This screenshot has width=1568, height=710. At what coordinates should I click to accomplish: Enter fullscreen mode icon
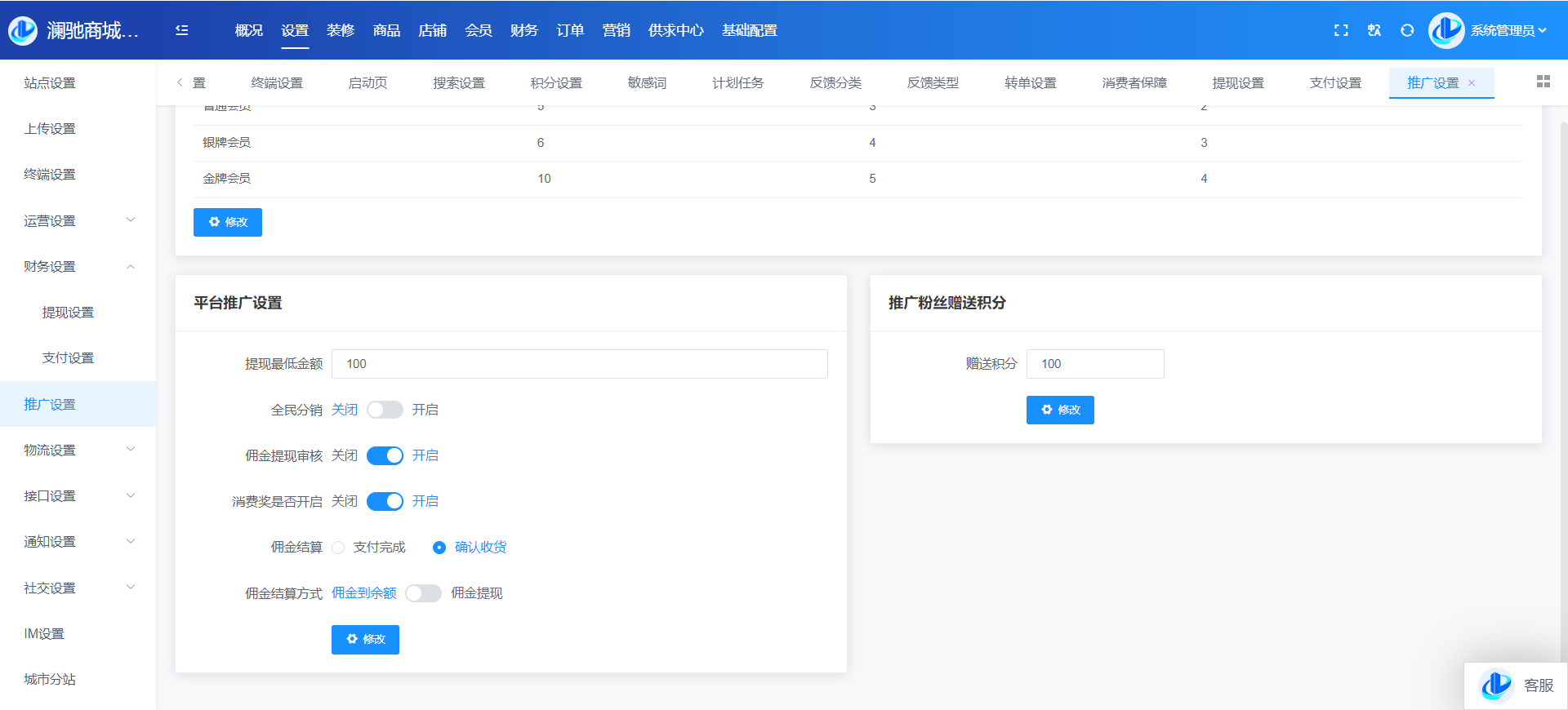coord(1341,30)
